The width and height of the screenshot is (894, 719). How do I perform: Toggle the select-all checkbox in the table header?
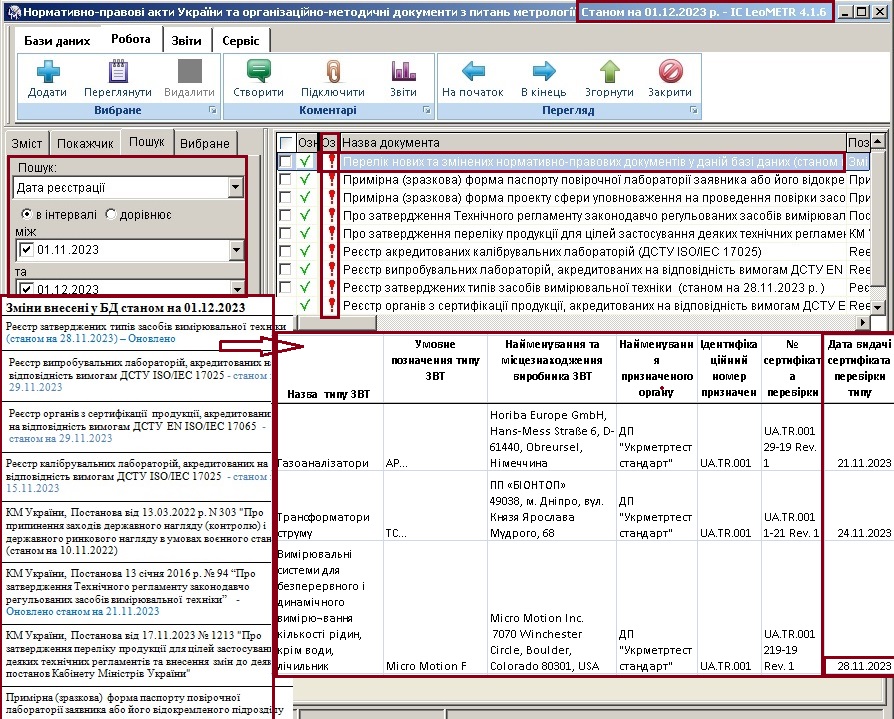pos(286,143)
